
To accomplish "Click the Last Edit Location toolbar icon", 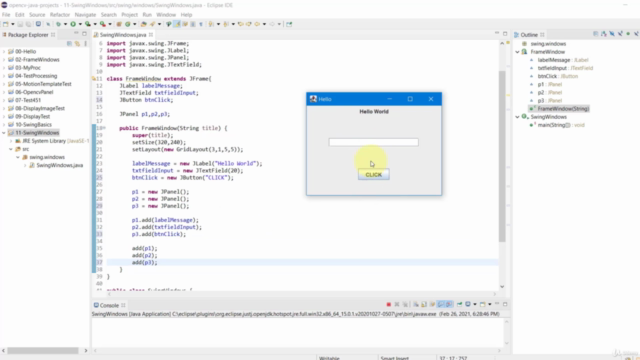I will (x=241, y=24).
